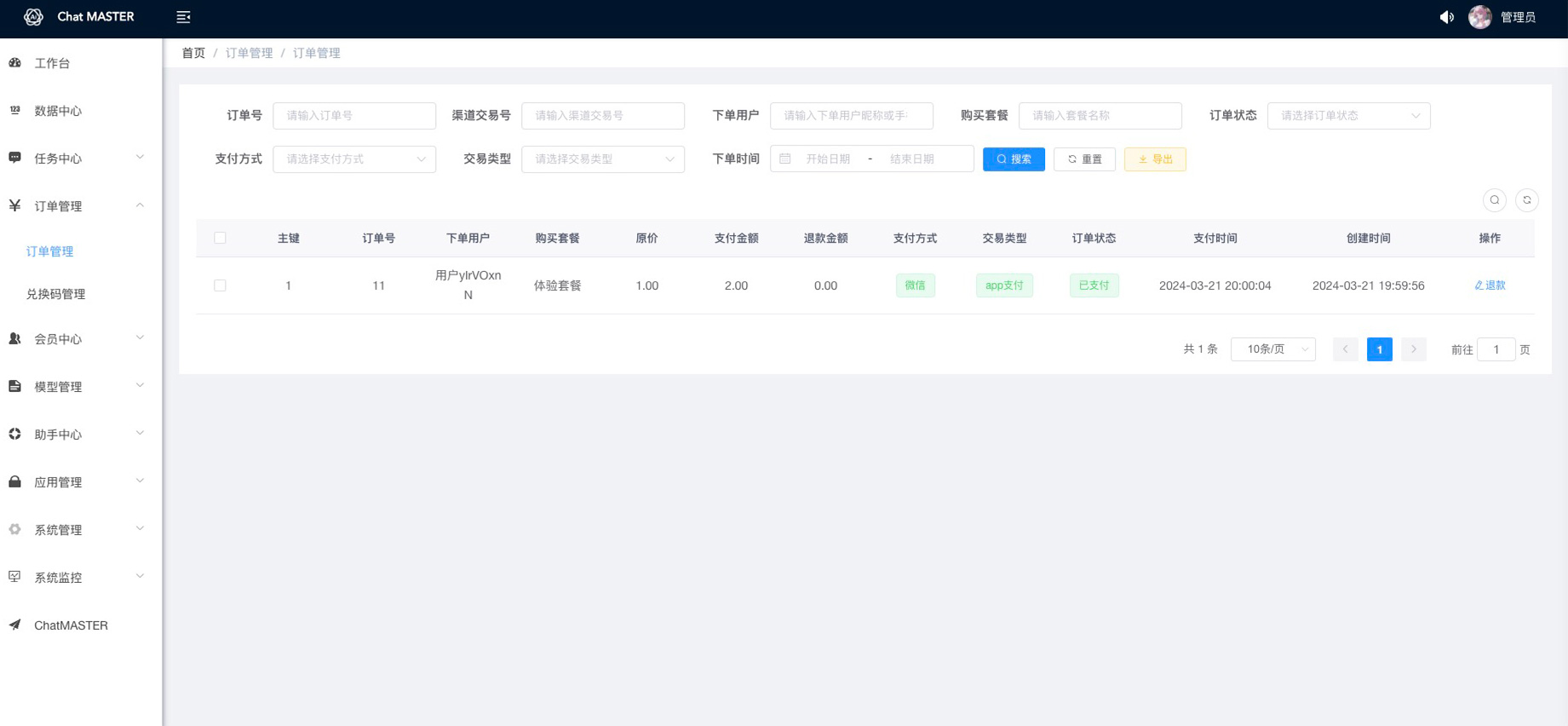Collapse the 订单管理 menu chevron
This screenshot has height=726, width=1568.
[x=141, y=205]
